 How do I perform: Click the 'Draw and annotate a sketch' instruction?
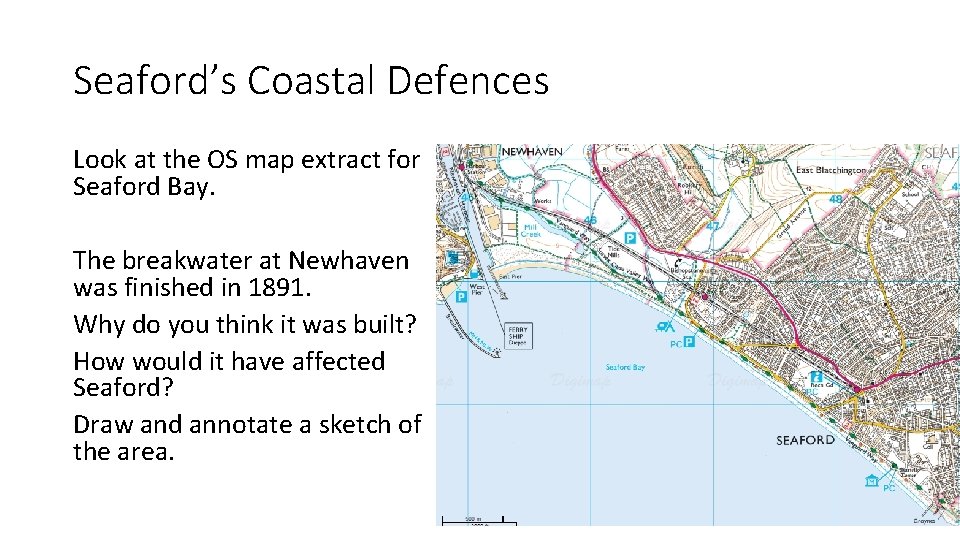click(x=247, y=438)
